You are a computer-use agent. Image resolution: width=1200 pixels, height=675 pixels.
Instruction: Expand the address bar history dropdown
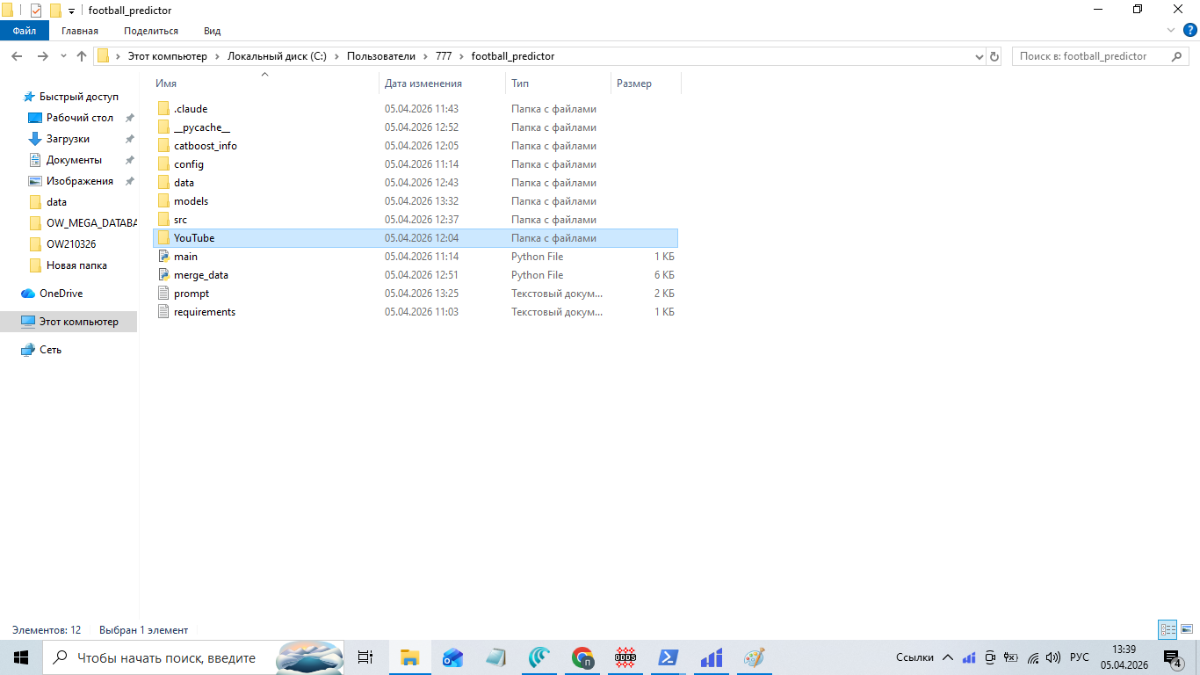979,57
